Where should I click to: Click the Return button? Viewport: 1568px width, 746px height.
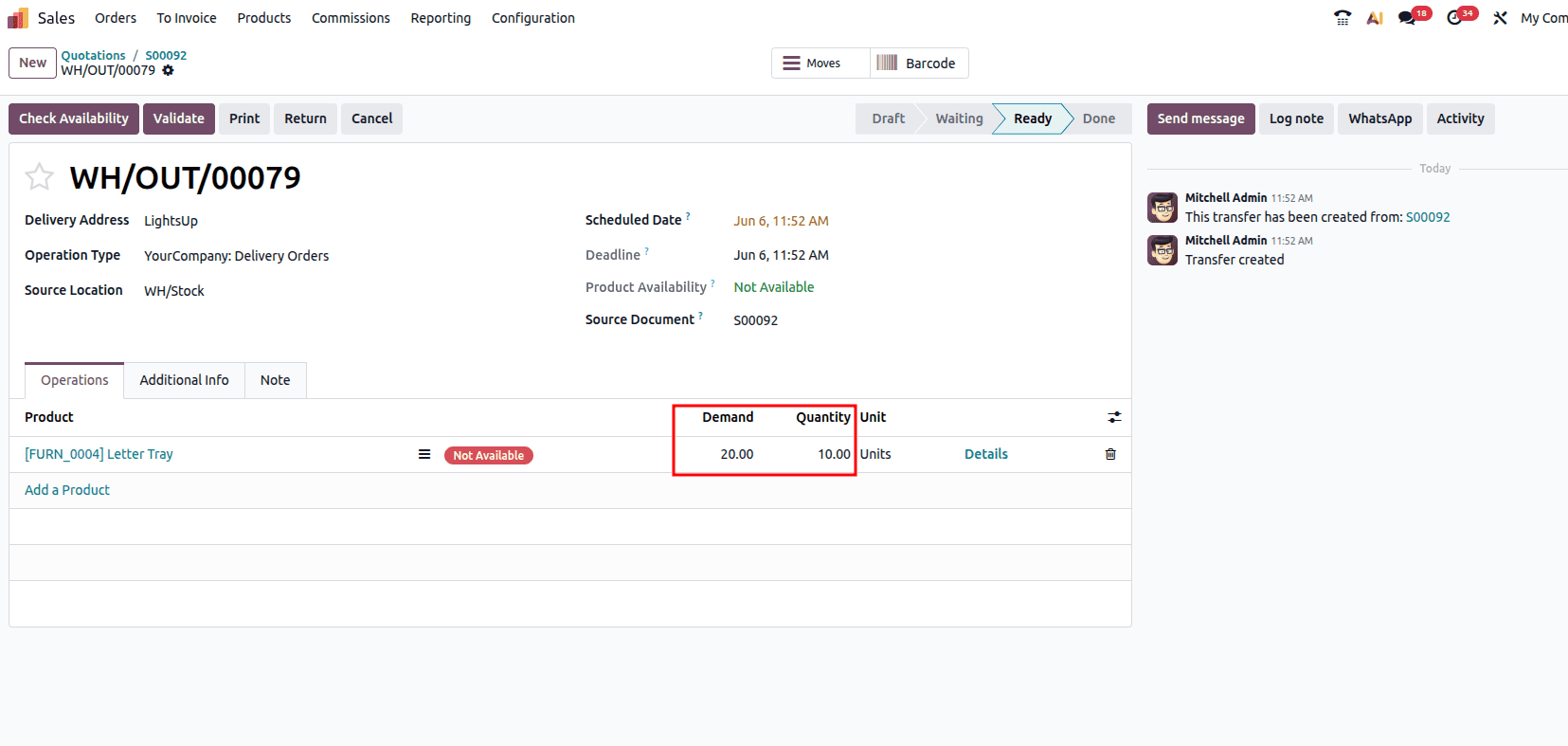305,118
